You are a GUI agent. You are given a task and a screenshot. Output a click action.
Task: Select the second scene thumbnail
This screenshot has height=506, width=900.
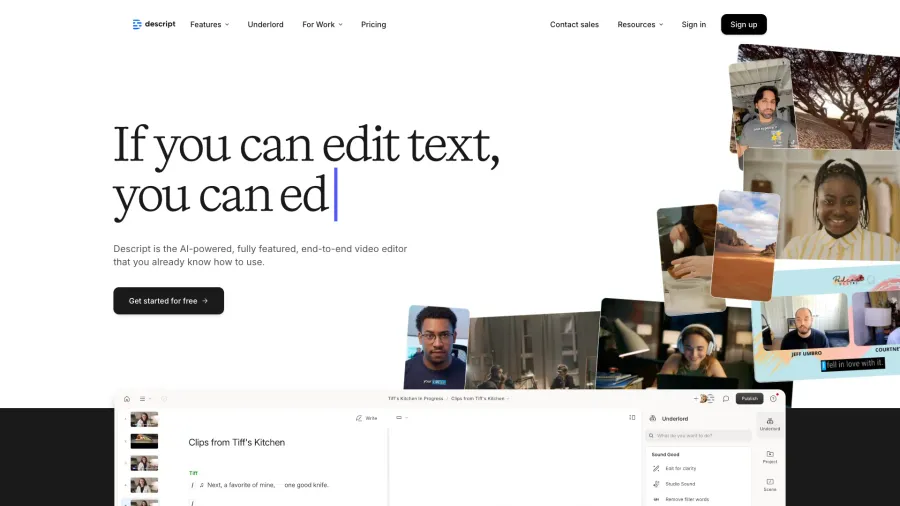coord(144,441)
